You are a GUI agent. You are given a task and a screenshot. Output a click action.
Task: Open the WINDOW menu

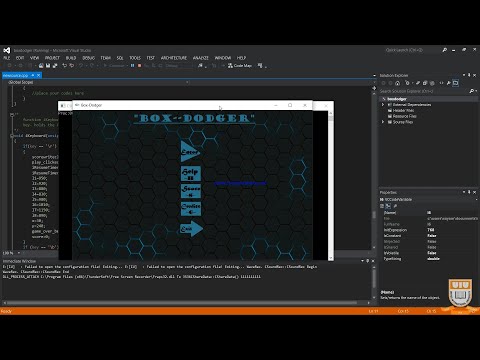click(x=223, y=58)
